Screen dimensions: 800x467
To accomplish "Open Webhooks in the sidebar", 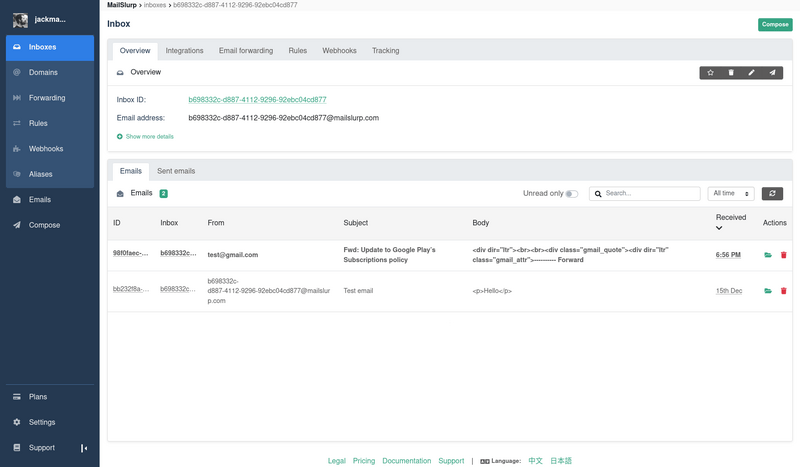I will pos(50,149).
